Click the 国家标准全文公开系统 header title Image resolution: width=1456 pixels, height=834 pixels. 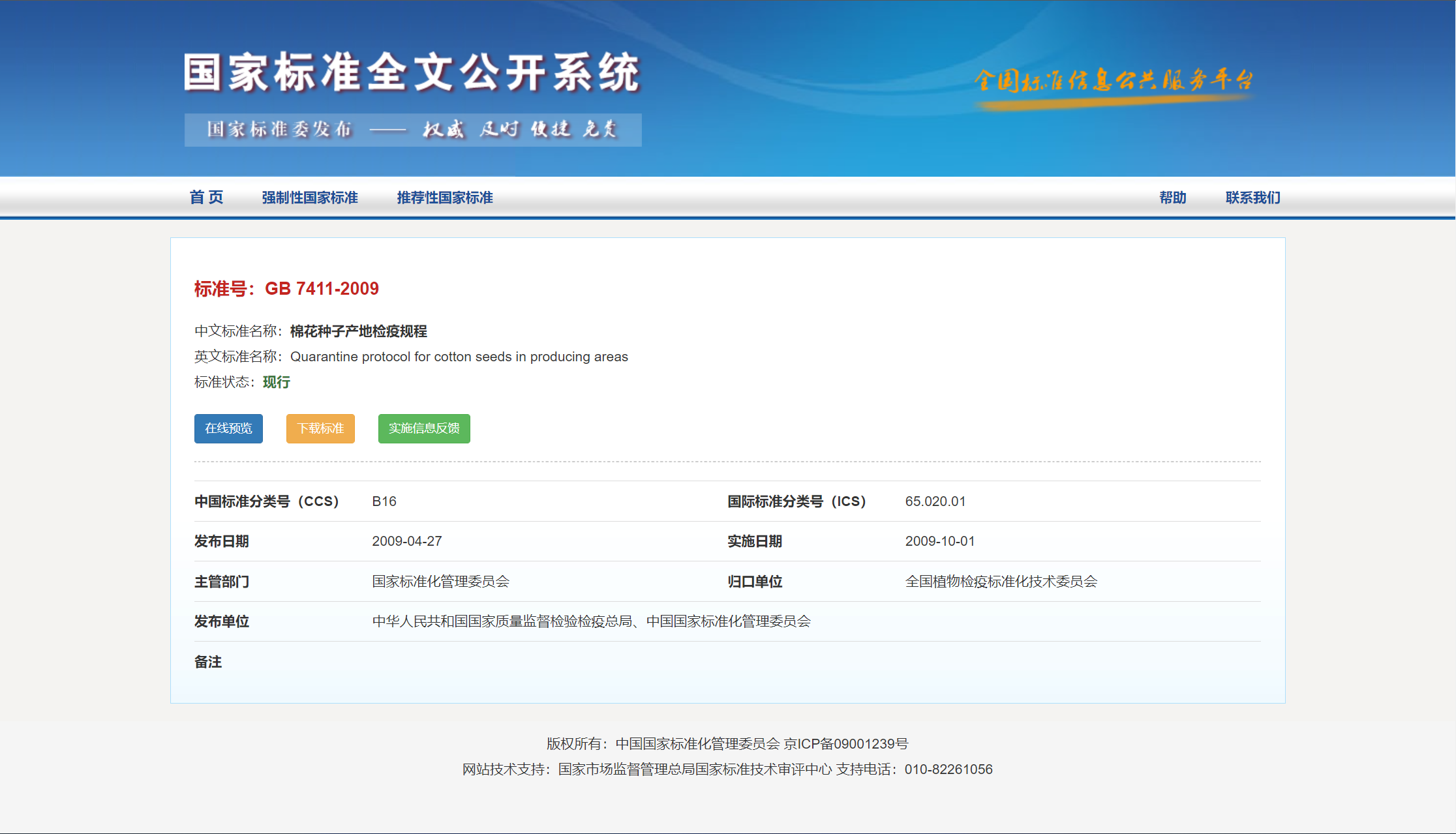(412, 73)
